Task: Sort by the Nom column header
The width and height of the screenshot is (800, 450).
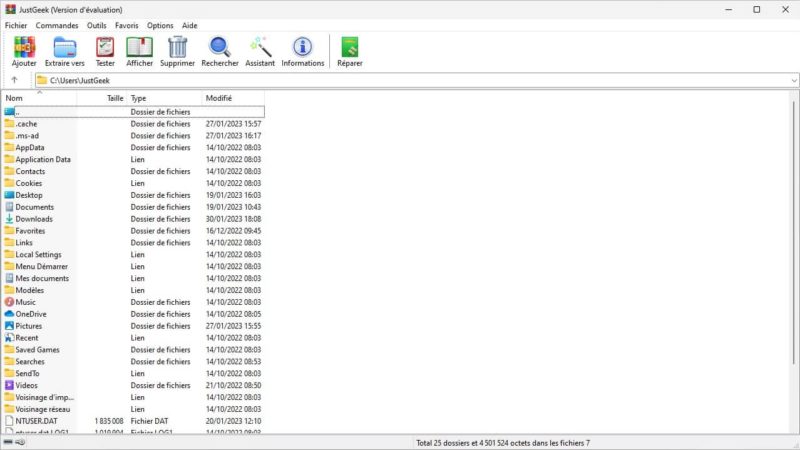Action: [x=39, y=98]
